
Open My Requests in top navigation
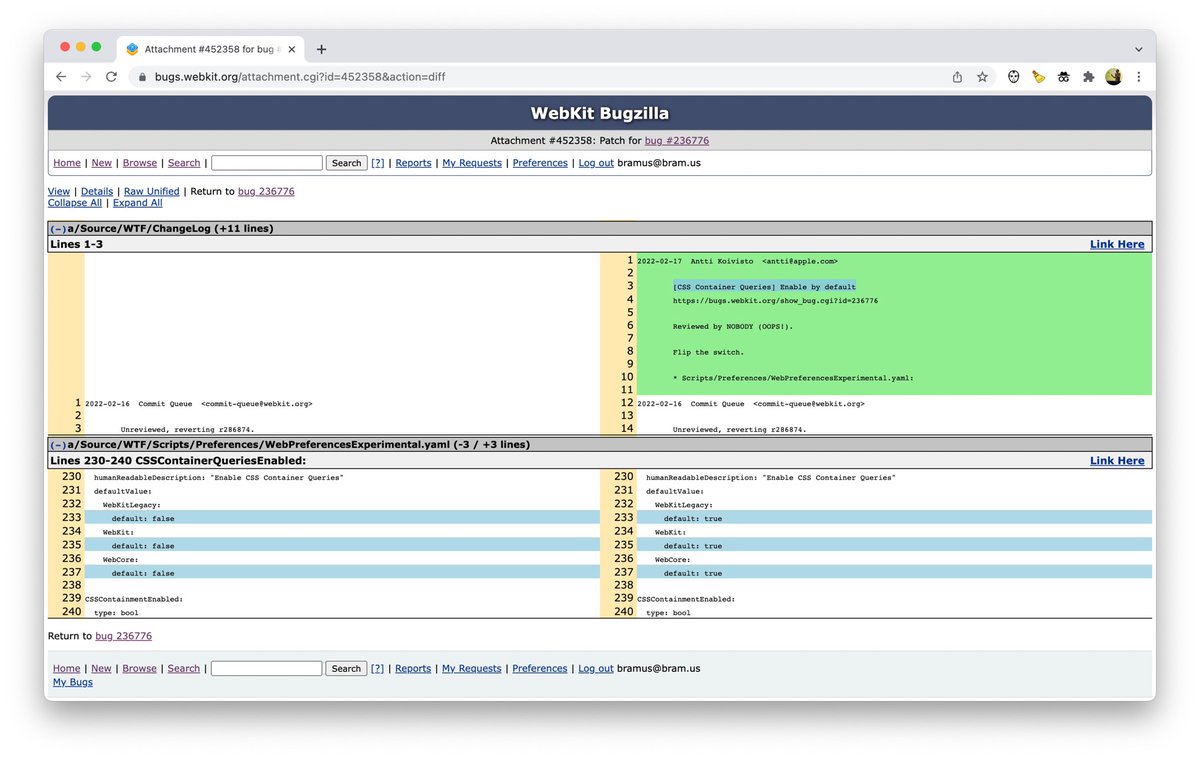coord(472,163)
